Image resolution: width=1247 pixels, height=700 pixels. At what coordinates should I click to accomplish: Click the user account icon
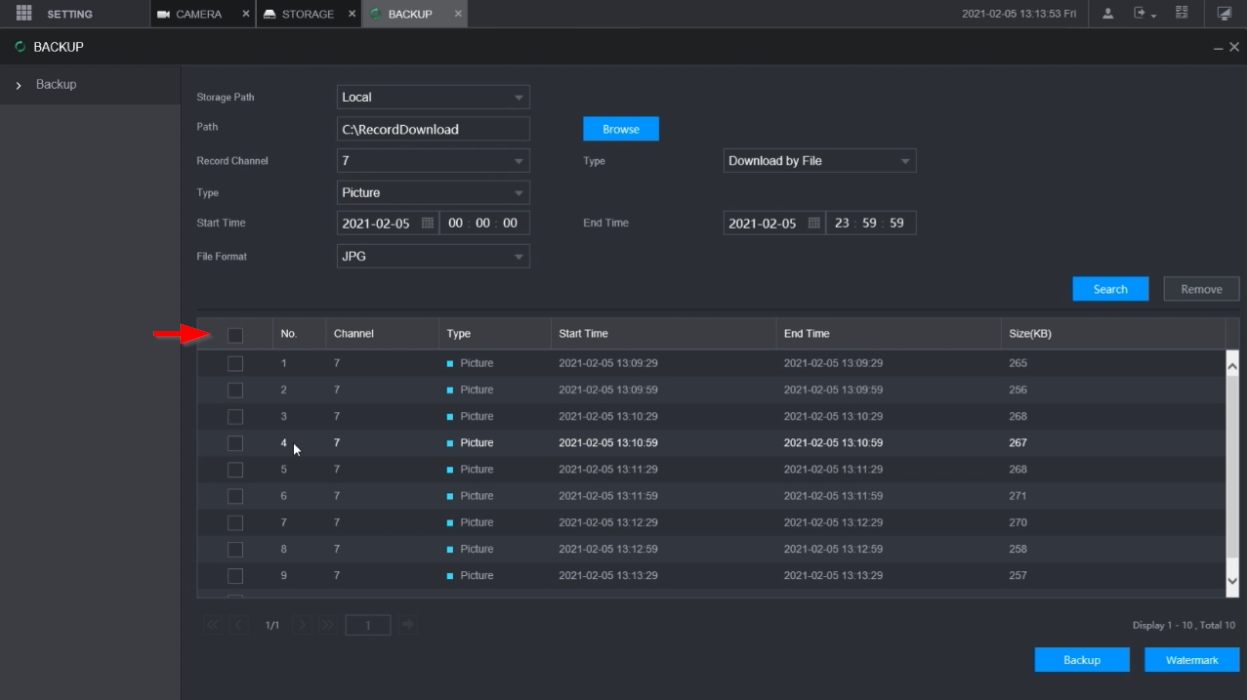click(1108, 14)
